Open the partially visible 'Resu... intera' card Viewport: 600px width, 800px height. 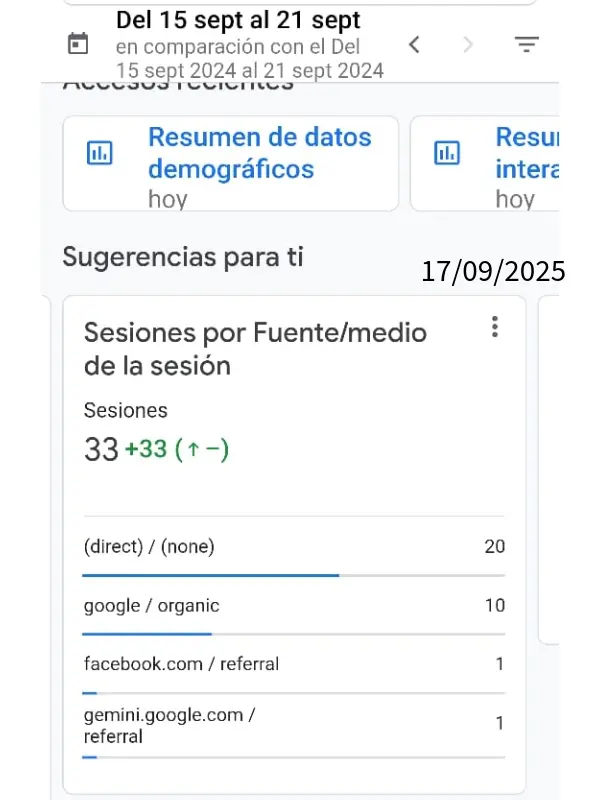[x=525, y=153]
